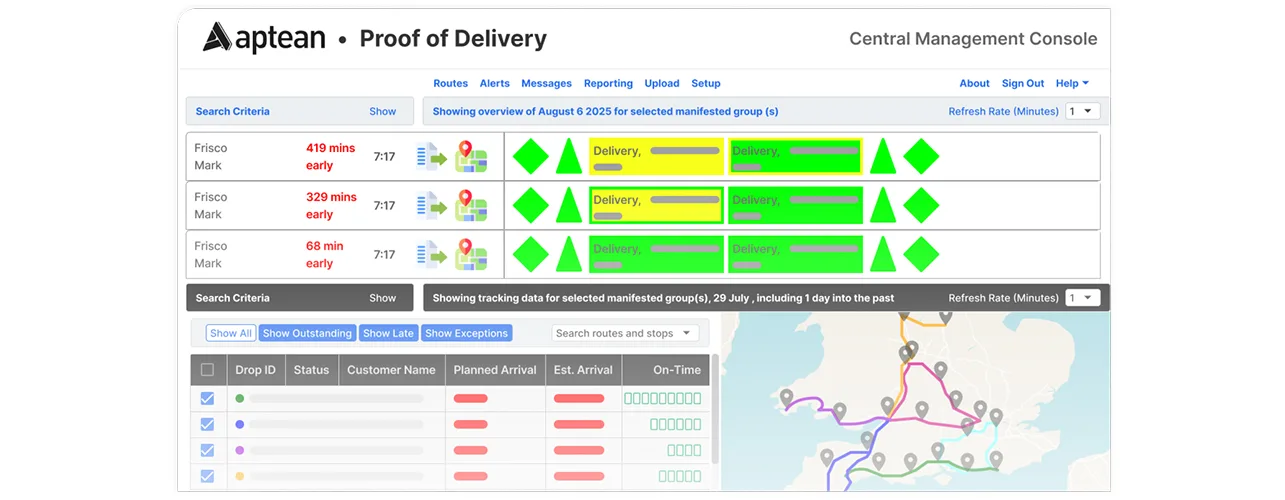
Task: Click route-end diamond in 68 min early row
Action: pos(921,255)
